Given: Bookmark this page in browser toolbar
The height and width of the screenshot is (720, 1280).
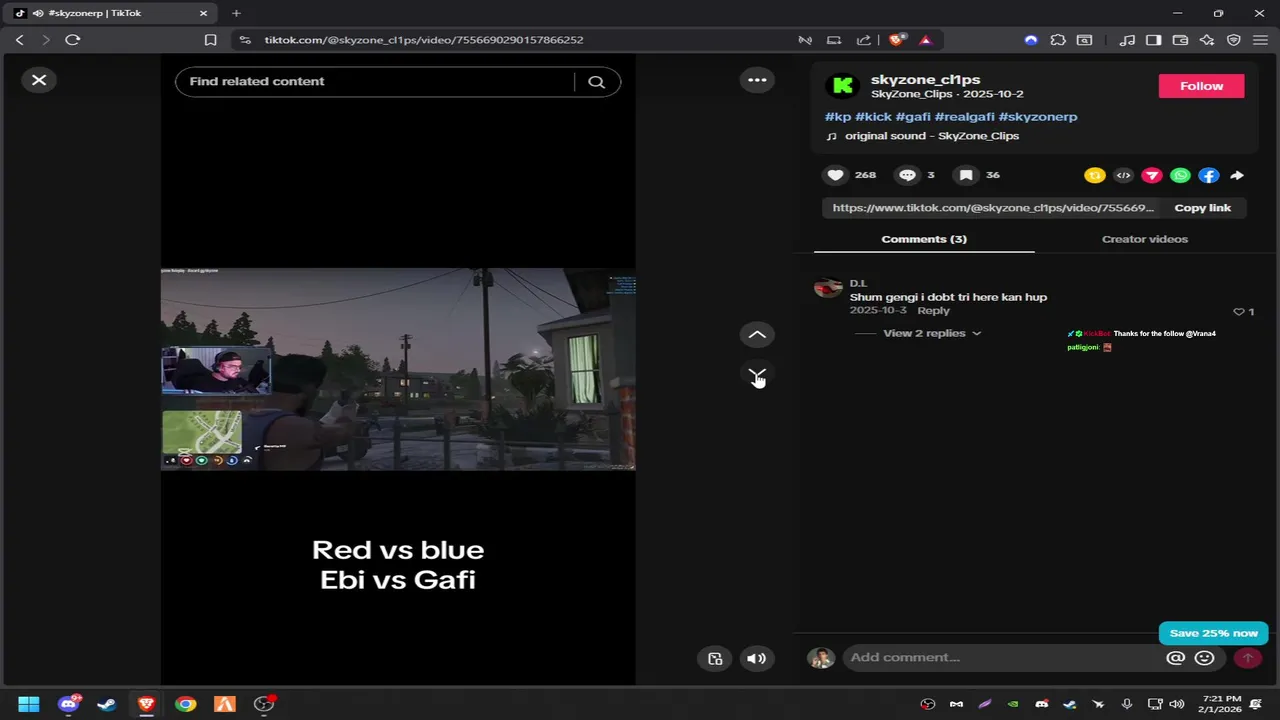Looking at the screenshot, I should pyautogui.click(x=210, y=40).
